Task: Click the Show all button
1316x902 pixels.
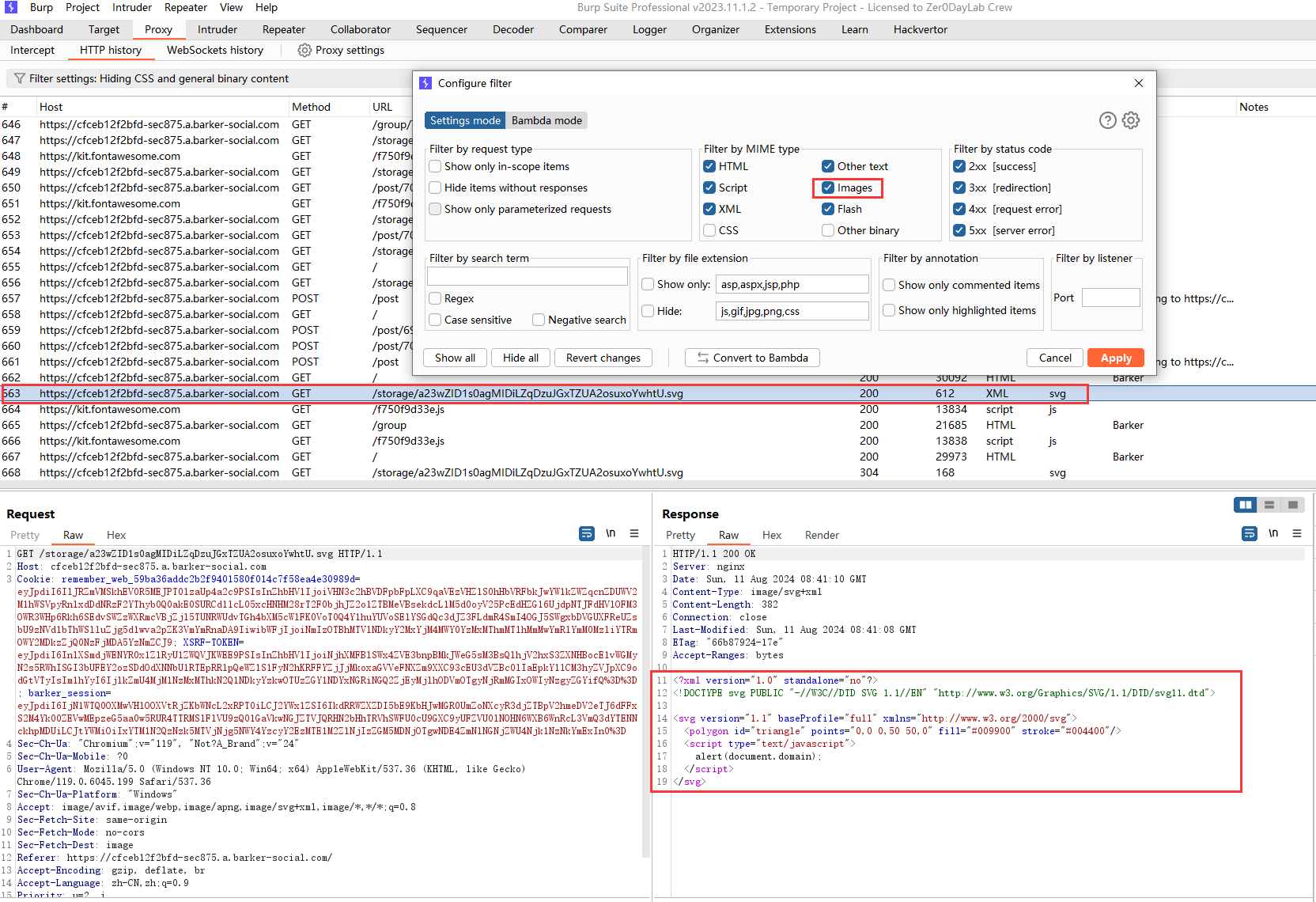Action: click(456, 358)
